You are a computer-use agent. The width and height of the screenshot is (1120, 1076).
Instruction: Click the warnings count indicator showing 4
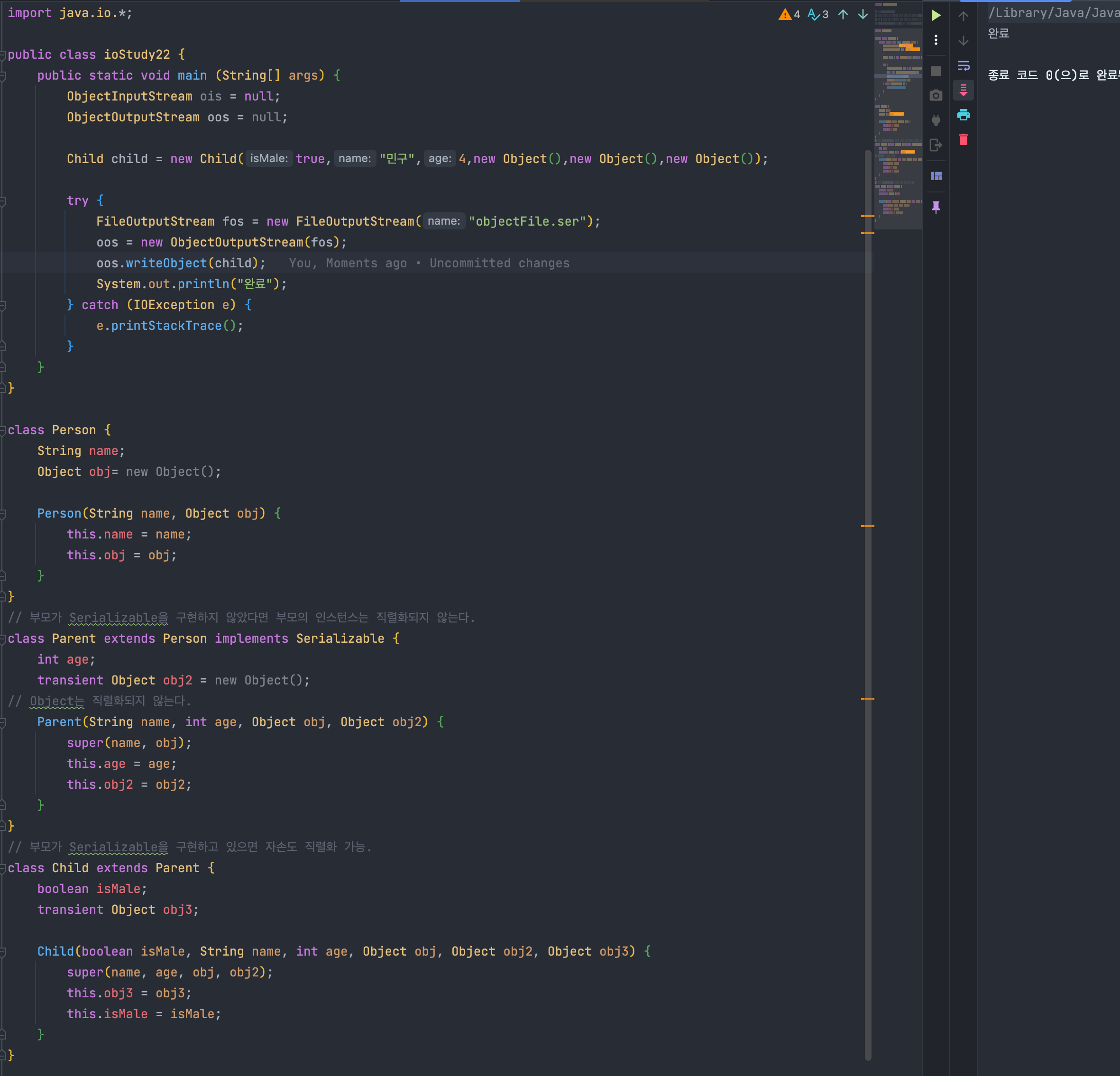click(789, 14)
